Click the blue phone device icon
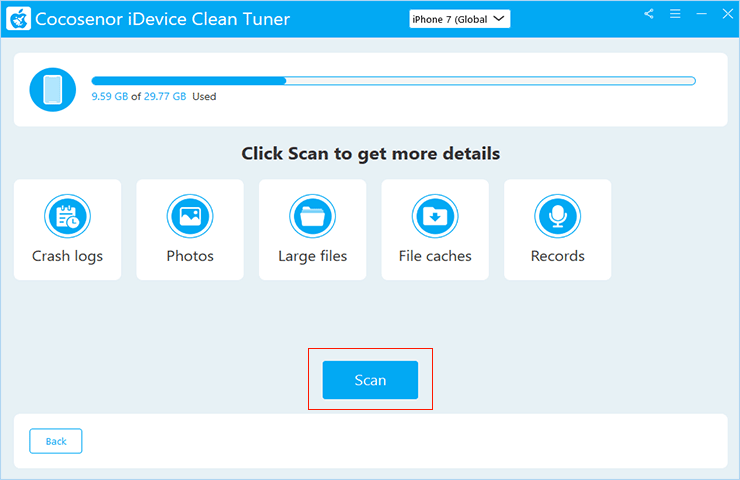The height and width of the screenshot is (480, 740). click(52, 90)
